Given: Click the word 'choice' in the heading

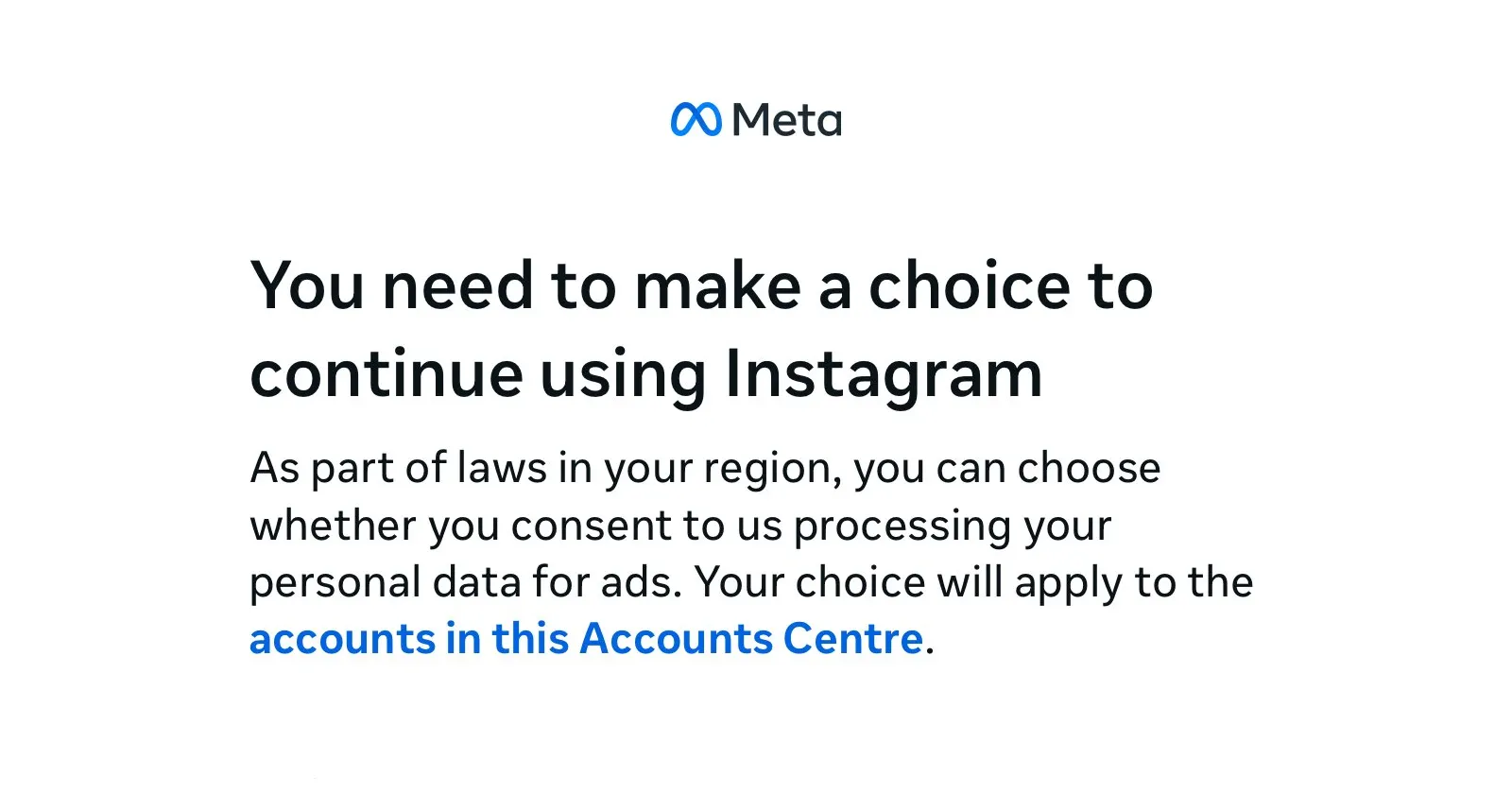Looking at the screenshot, I should [x=969, y=285].
